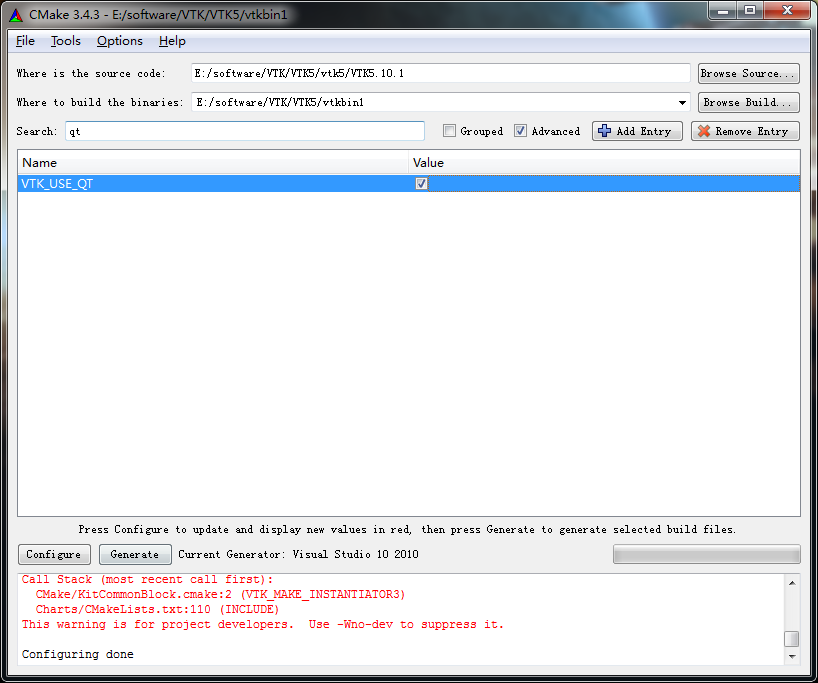Screen dimensions: 818x683
Task: Click the output log scrollbar thumb
Action: tap(792, 639)
